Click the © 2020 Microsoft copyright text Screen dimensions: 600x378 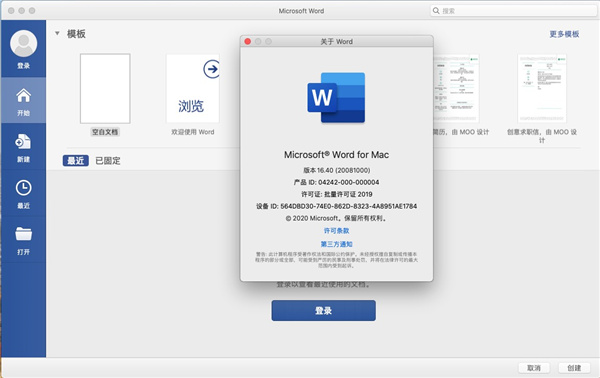point(336,218)
